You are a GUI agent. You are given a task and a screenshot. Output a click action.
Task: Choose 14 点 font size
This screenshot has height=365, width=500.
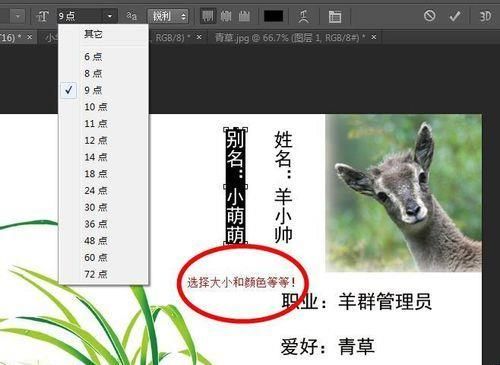click(x=103, y=157)
